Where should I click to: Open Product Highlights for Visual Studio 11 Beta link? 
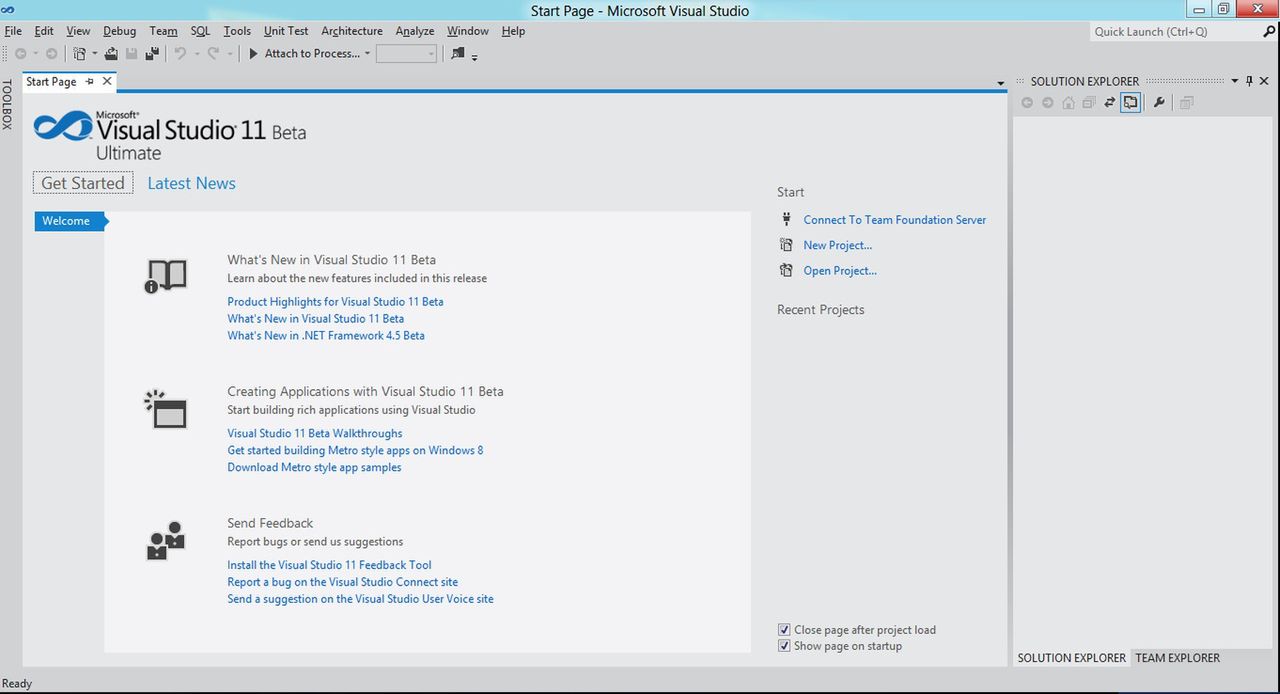[x=335, y=302]
